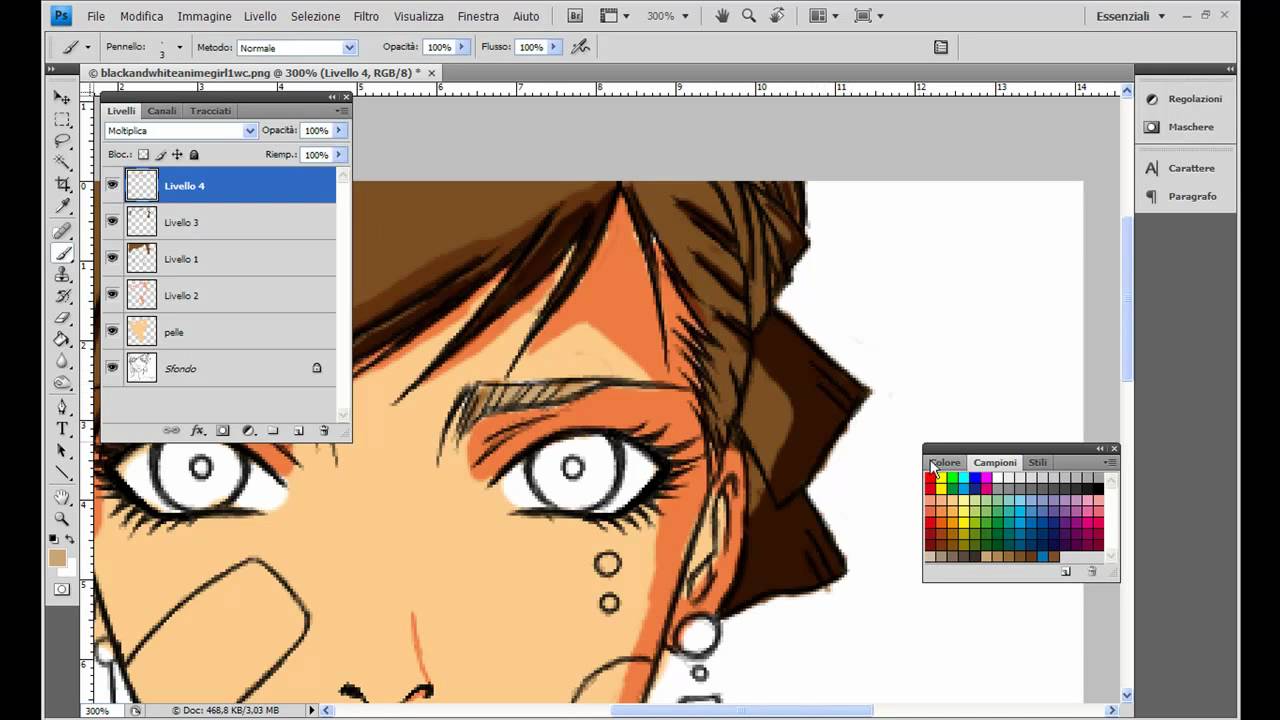Click the Rotate View tool in top bar

coord(777,16)
